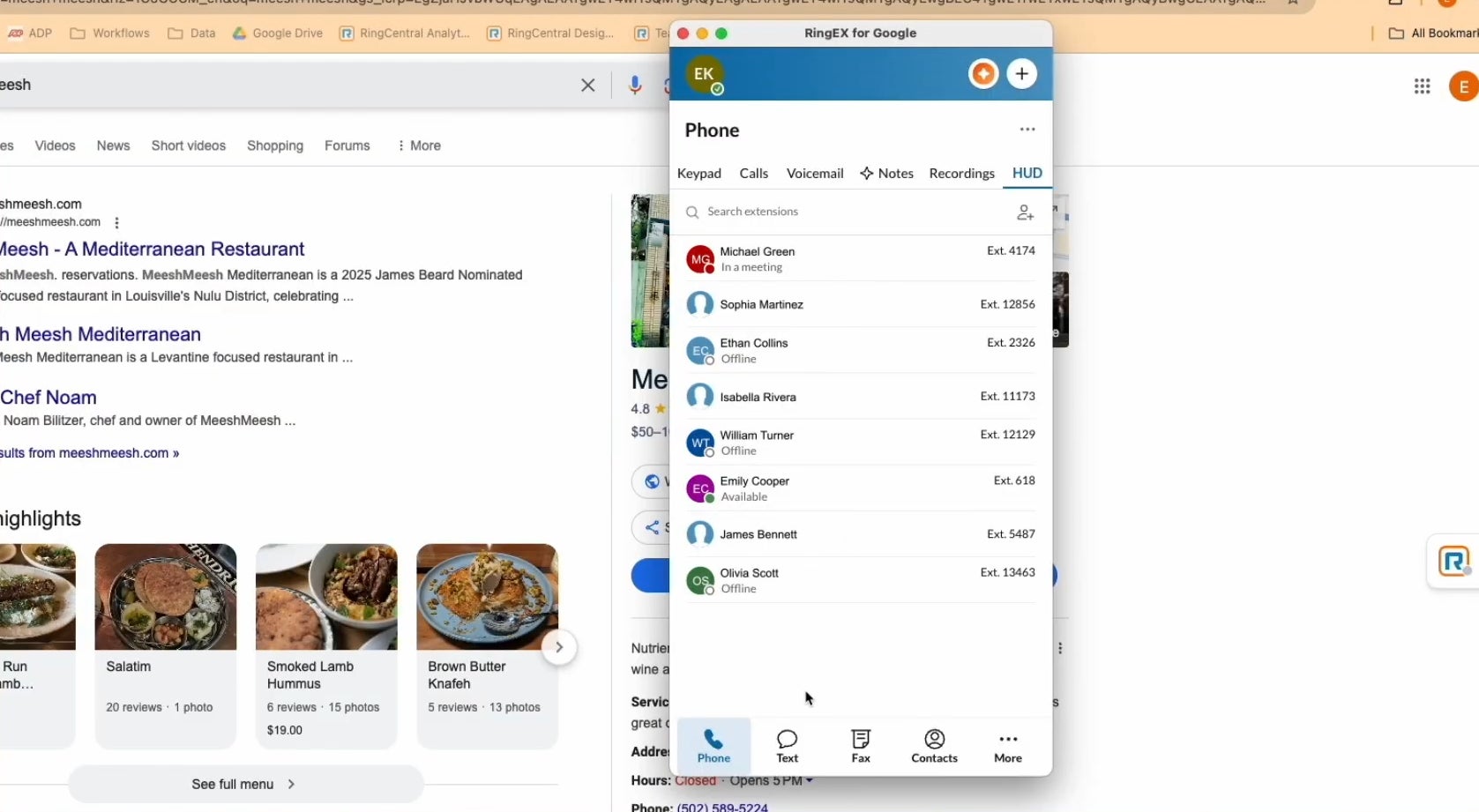The image size is (1479, 812).
Task: Select the Phone icon in bottom navigation
Action: pos(713,745)
